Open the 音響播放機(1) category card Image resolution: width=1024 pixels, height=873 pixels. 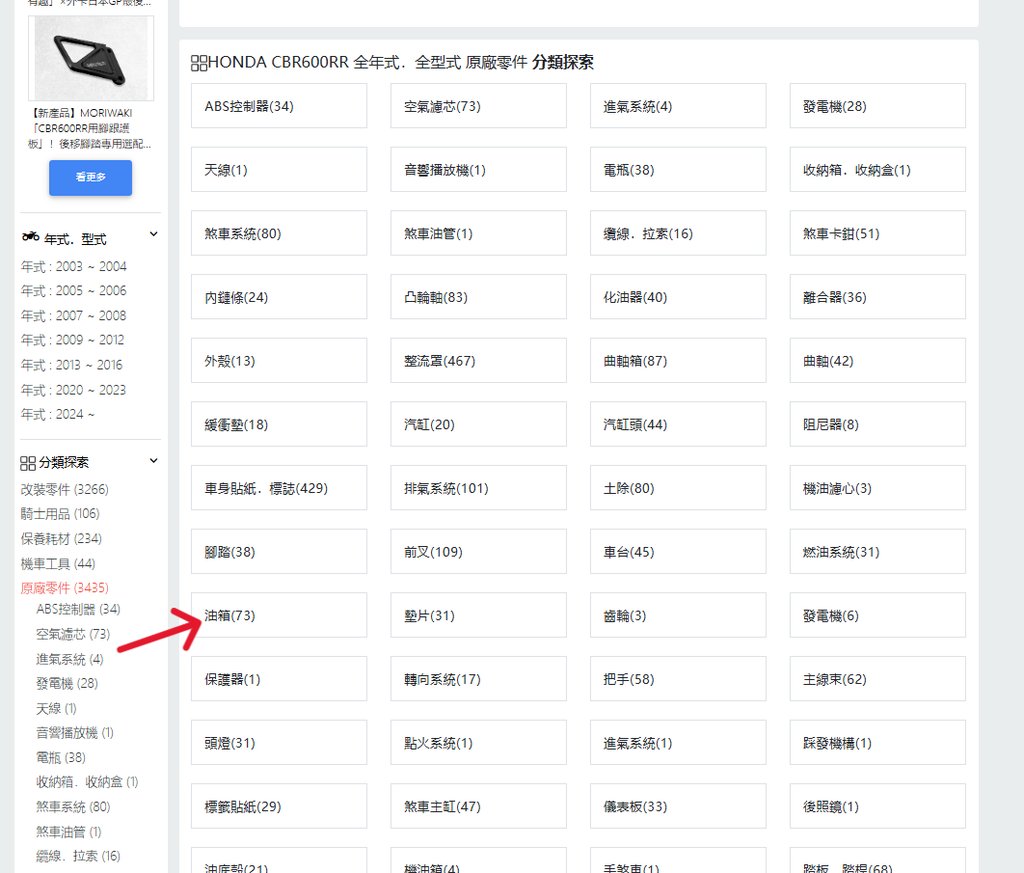pos(478,170)
